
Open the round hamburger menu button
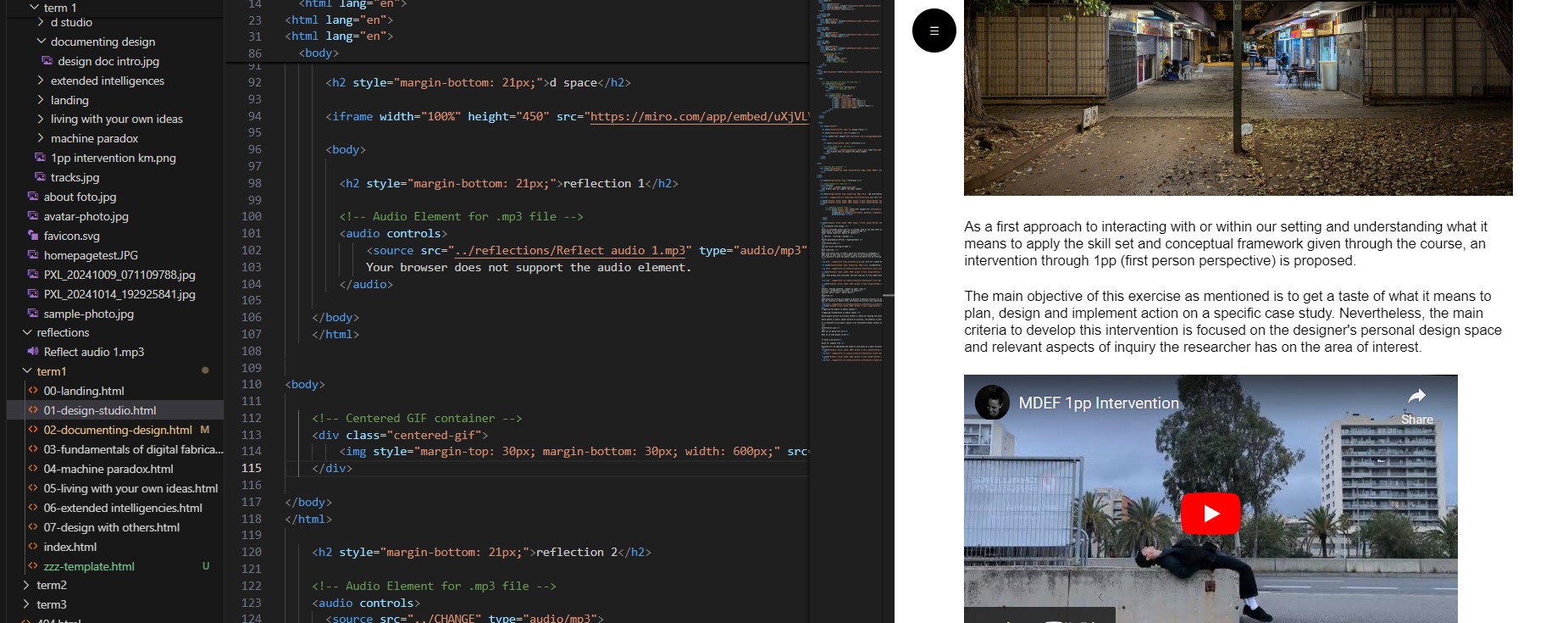[934, 31]
